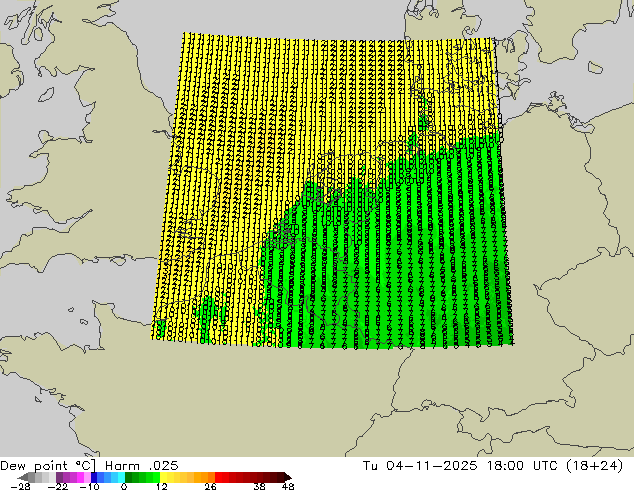Click the yellow swatch in the legend
Image resolution: width=634 pixels, height=490 pixels.
pos(163,477)
